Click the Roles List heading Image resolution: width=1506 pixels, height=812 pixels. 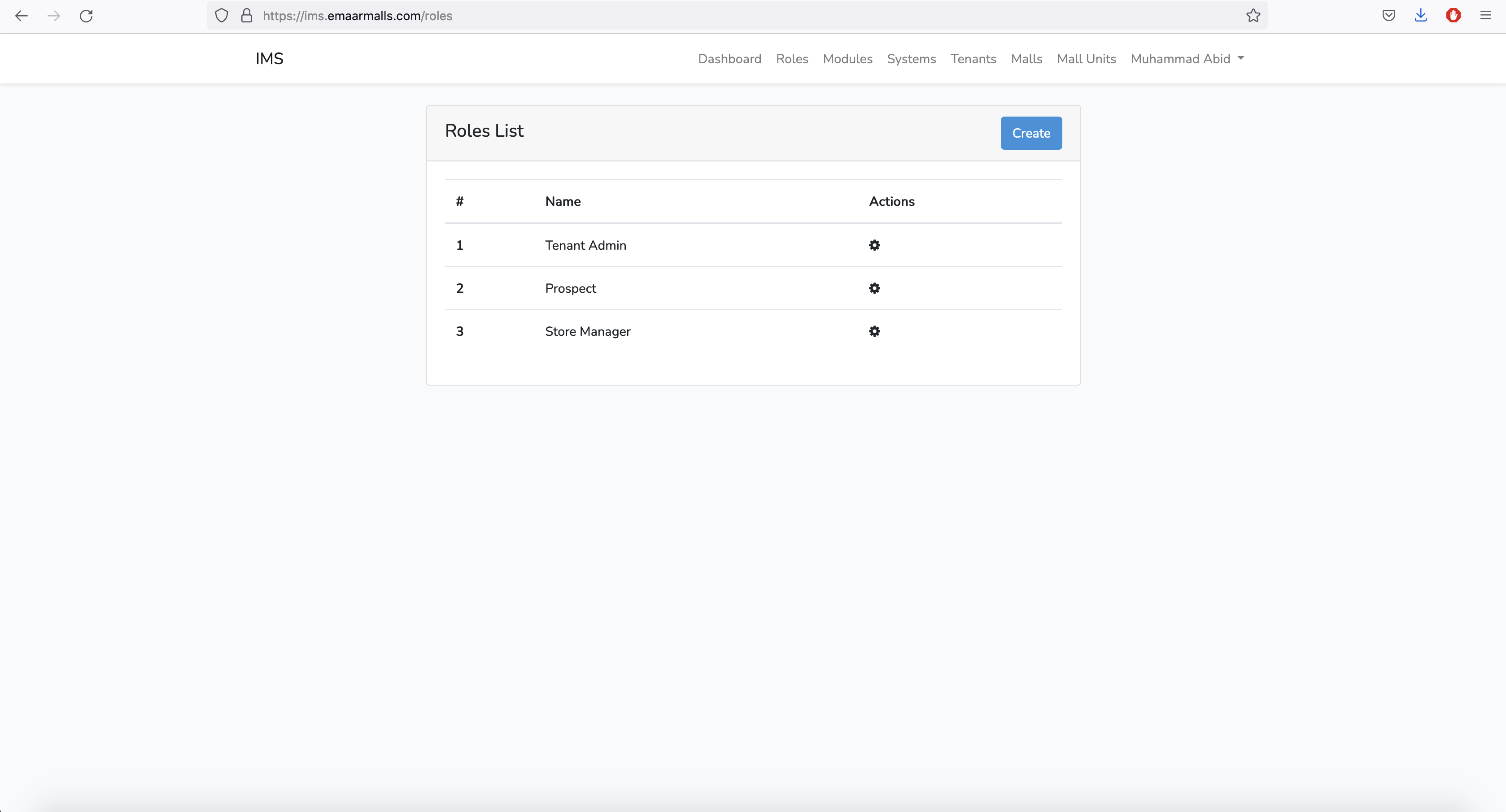click(484, 131)
